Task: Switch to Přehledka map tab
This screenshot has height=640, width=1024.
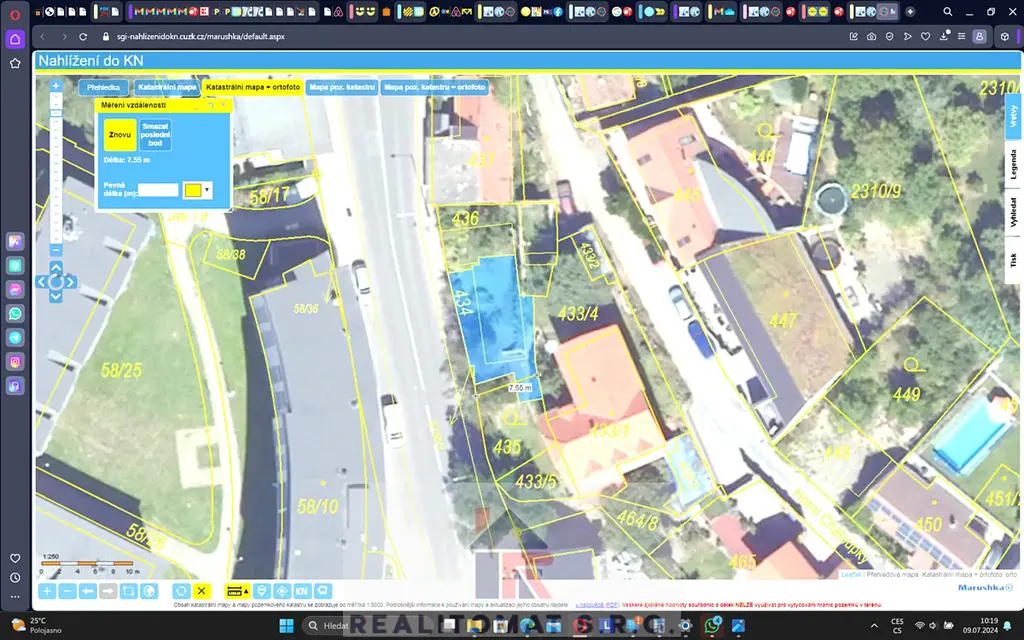Action: pos(103,88)
